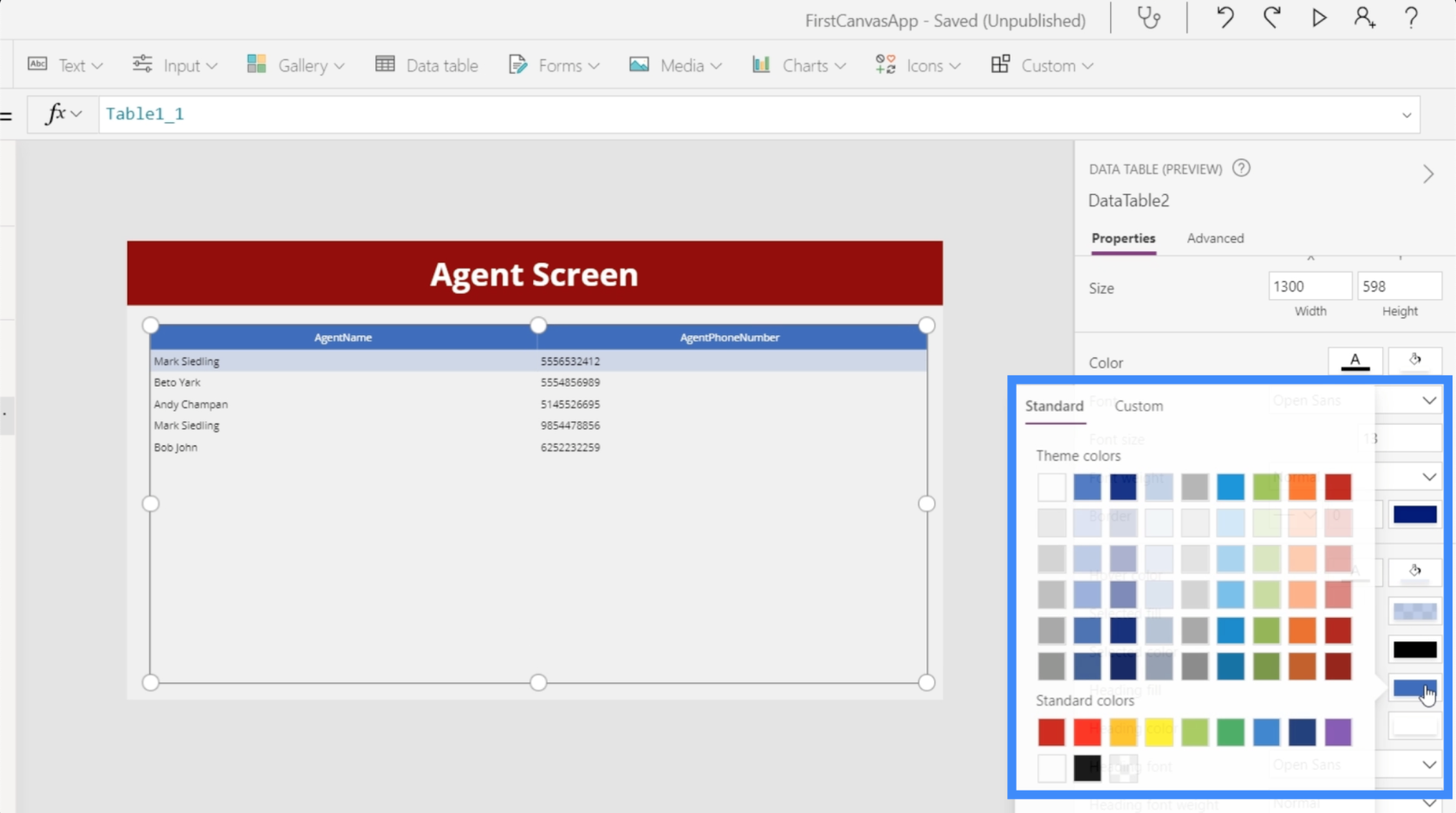
Task: Click the fill paint bucket beside Color
Action: pyautogui.click(x=1414, y=361)
